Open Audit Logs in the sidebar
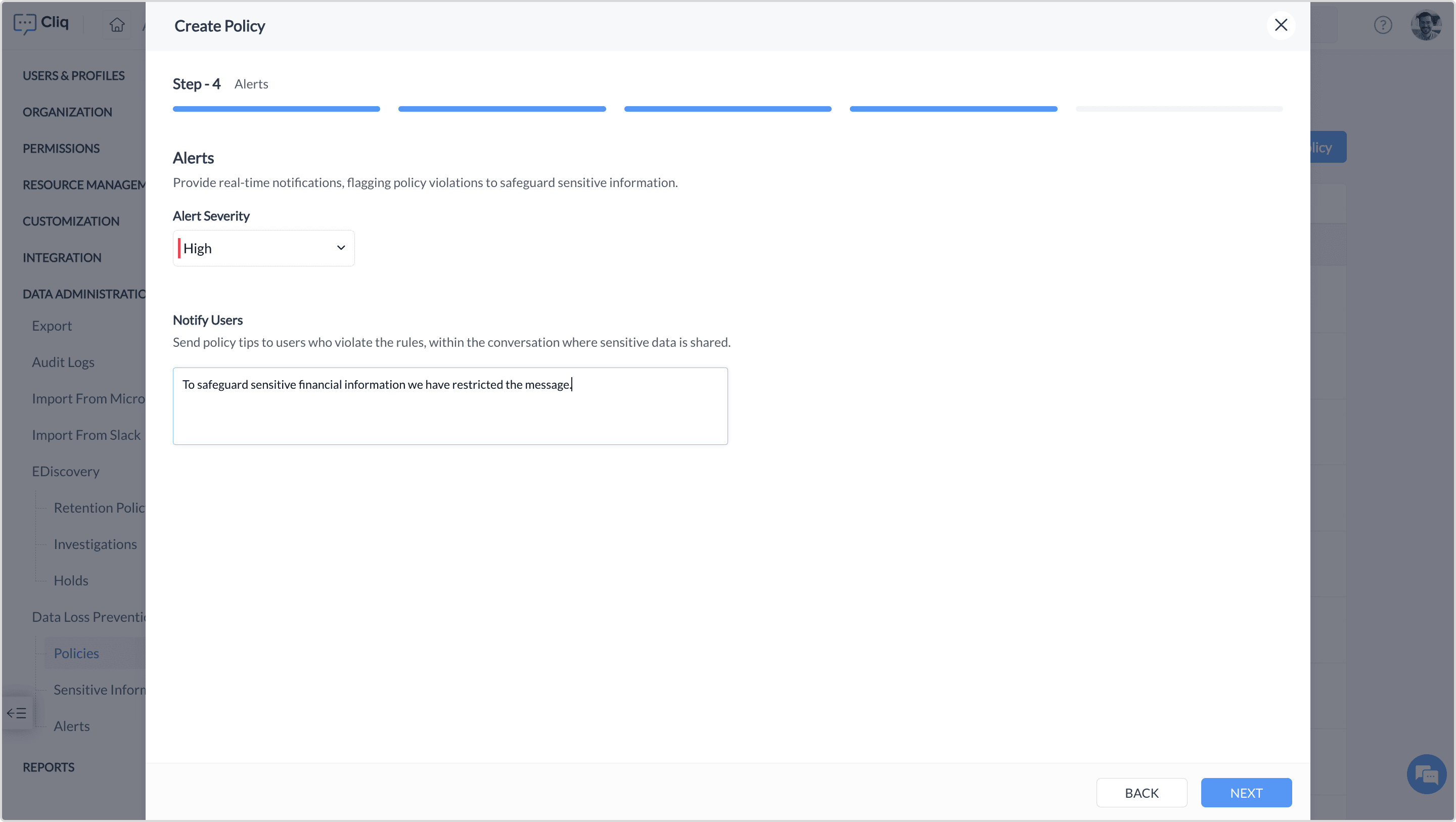Screen dimensions: 1456x822 coord(63,362)
